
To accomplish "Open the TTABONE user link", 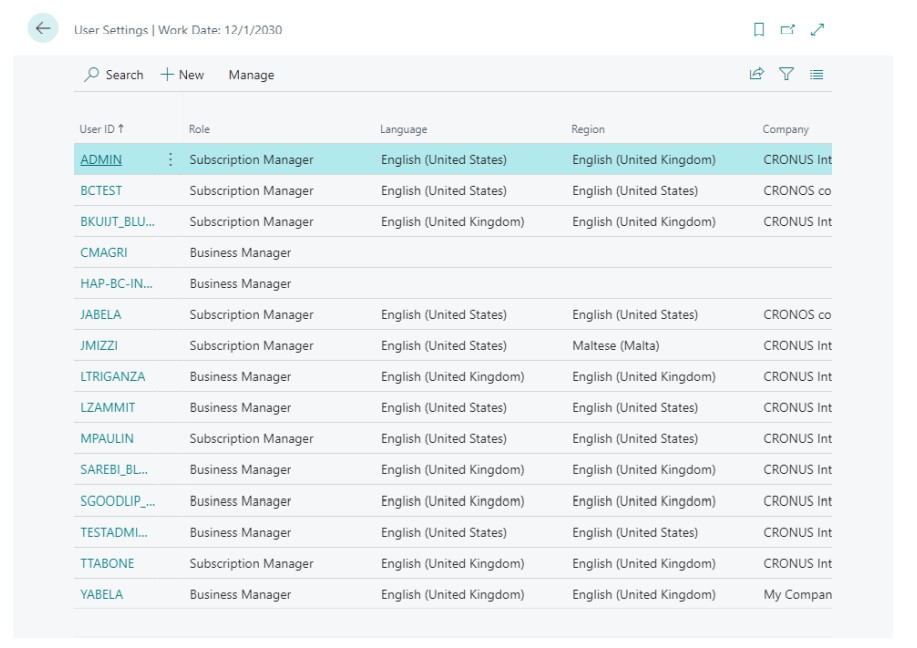I will pyautogui.click(x=107, y=564).
